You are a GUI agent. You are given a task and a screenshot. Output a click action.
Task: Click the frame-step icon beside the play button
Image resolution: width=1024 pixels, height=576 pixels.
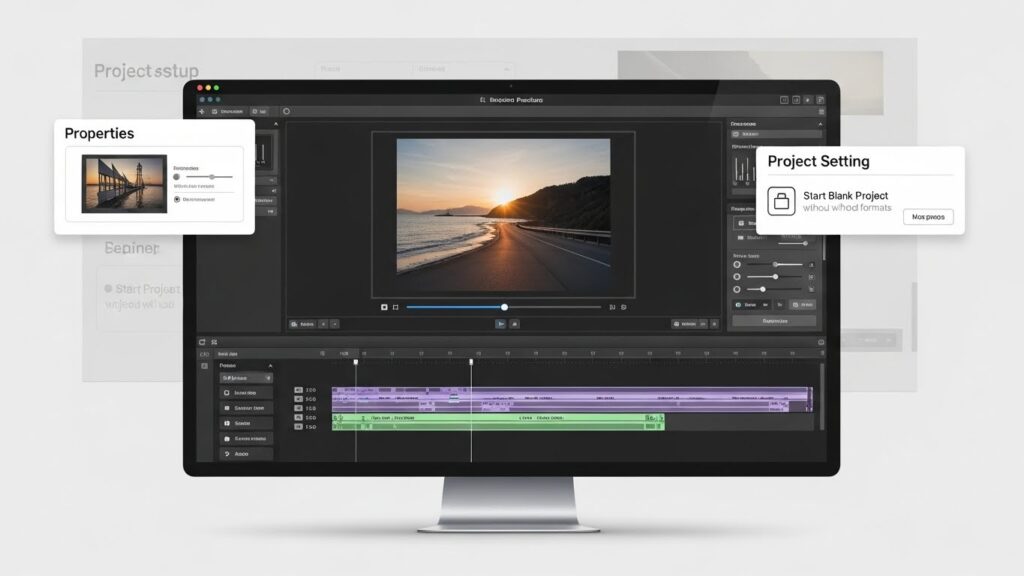click(x=513, y=325)
